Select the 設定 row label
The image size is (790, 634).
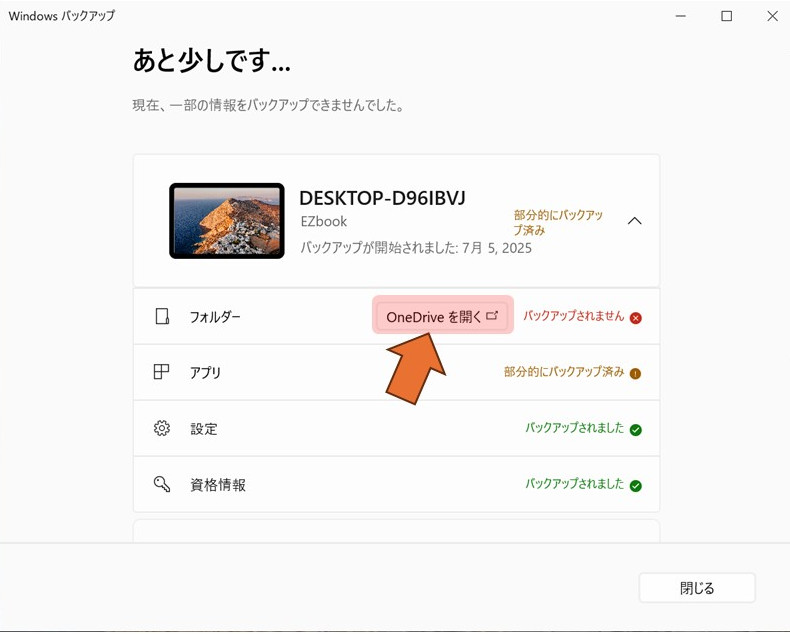tap(203, 429)
